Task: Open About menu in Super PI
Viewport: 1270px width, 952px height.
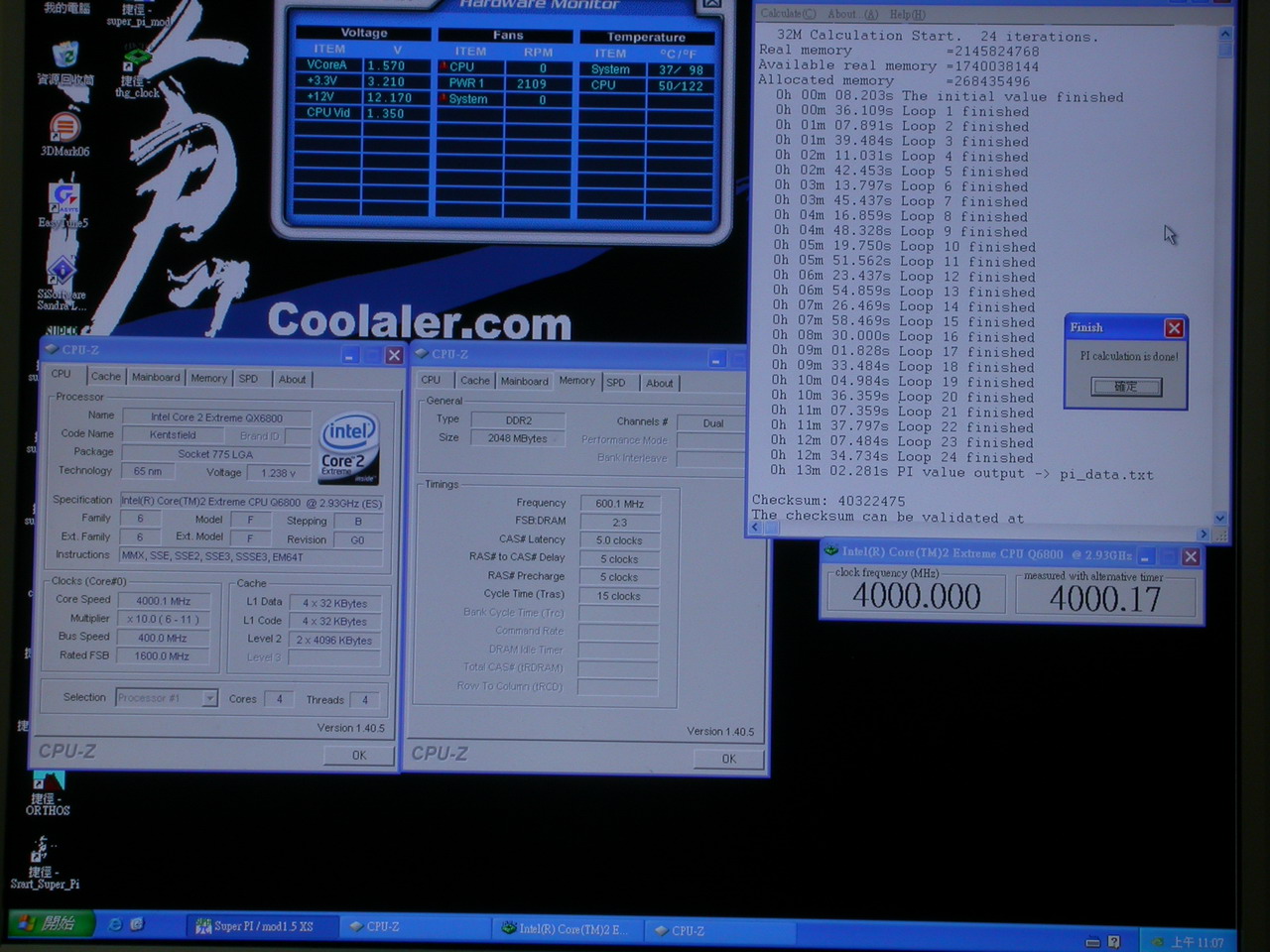Action: (x=852, y=14)
